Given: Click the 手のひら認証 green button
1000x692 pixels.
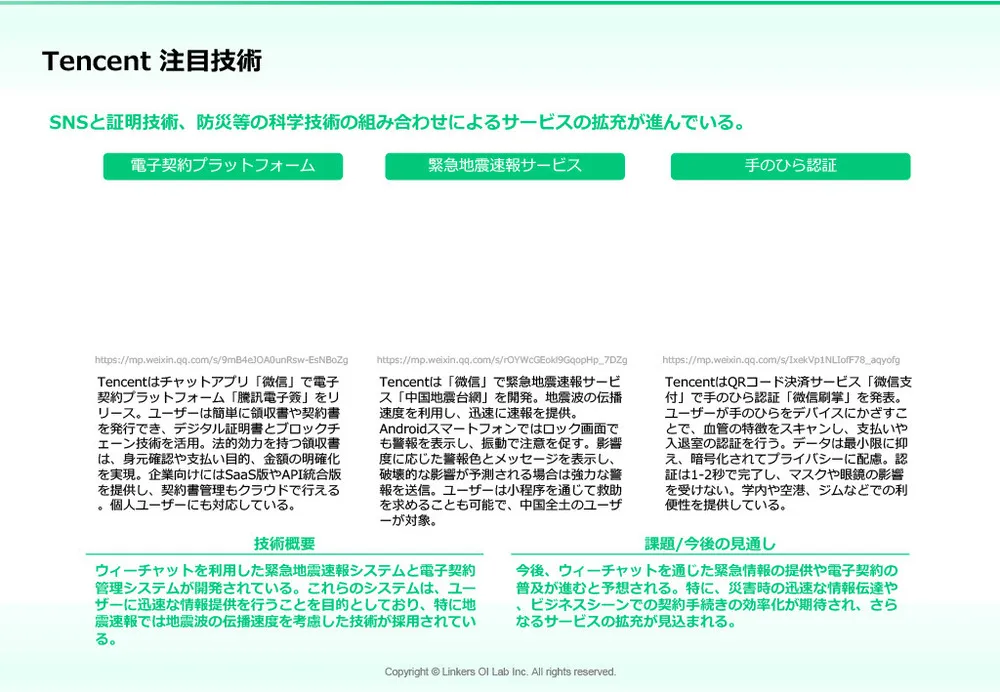Looking at the screenshot, I should 790,166.
